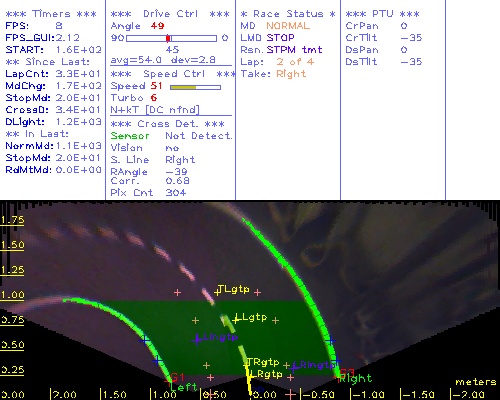Click the red marker on the Angle bar
This screenshot has height=400, width=500.
click(168, 38)
